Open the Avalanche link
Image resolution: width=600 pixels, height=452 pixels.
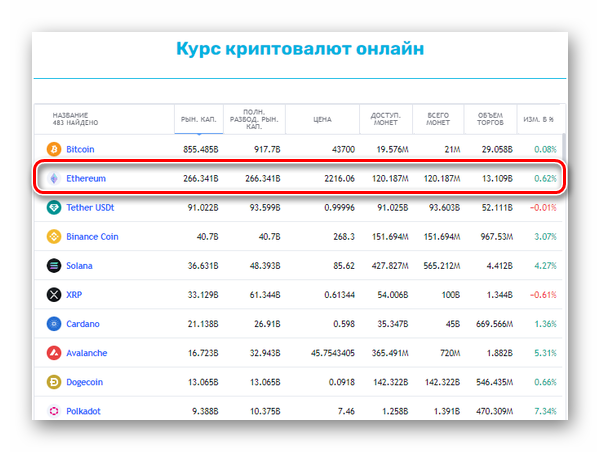(x=86, y=353)
